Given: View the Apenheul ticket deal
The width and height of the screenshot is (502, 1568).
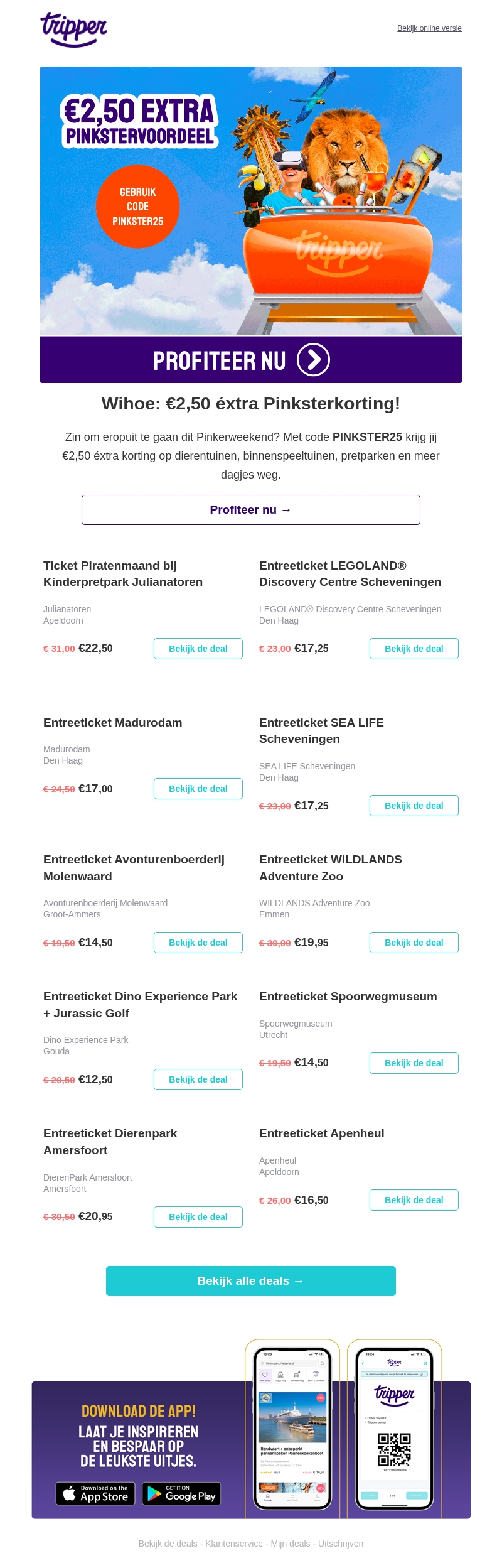Looking at the screenshot, I should (x=414, y=1200).
